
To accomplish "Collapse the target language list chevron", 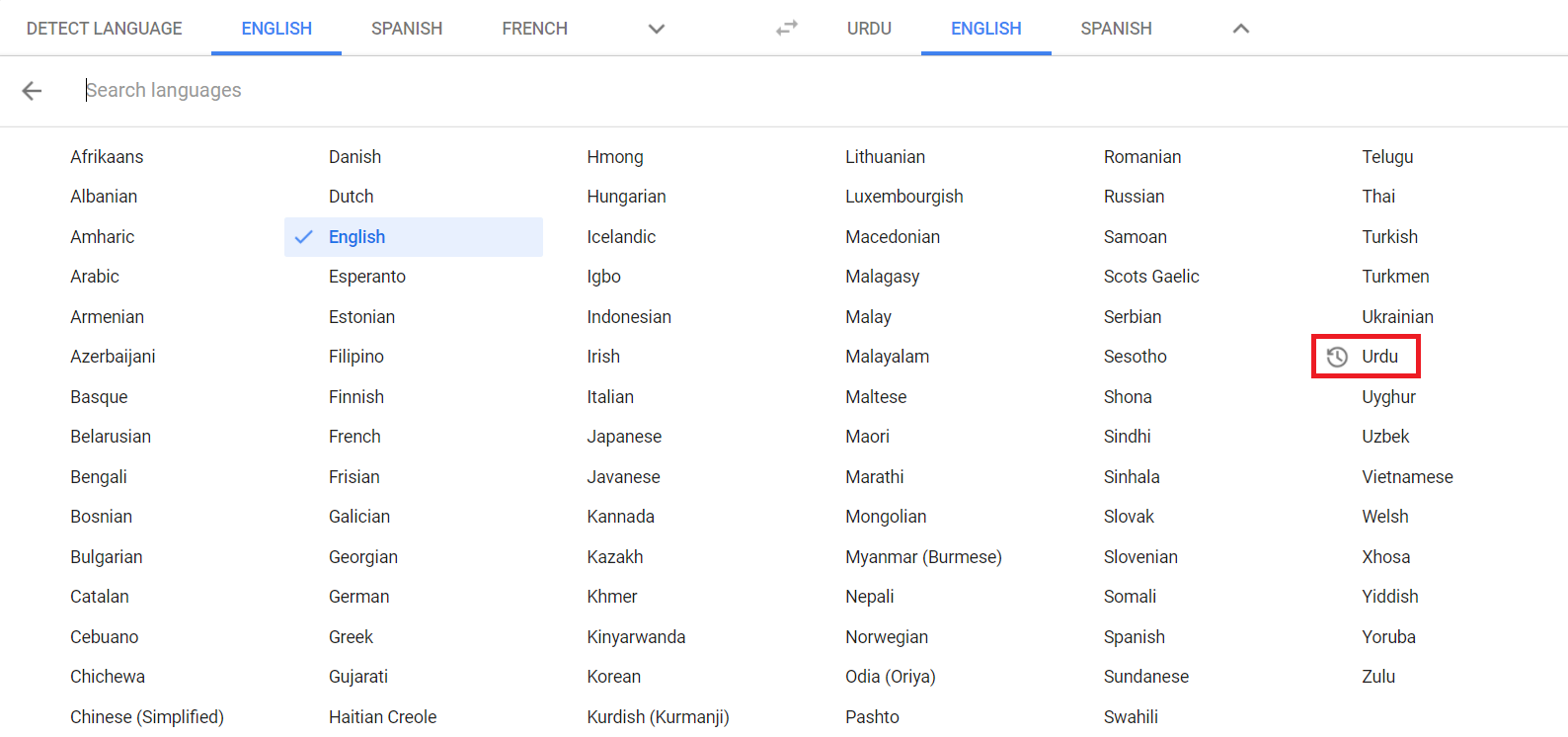I will pos(1240,29).
